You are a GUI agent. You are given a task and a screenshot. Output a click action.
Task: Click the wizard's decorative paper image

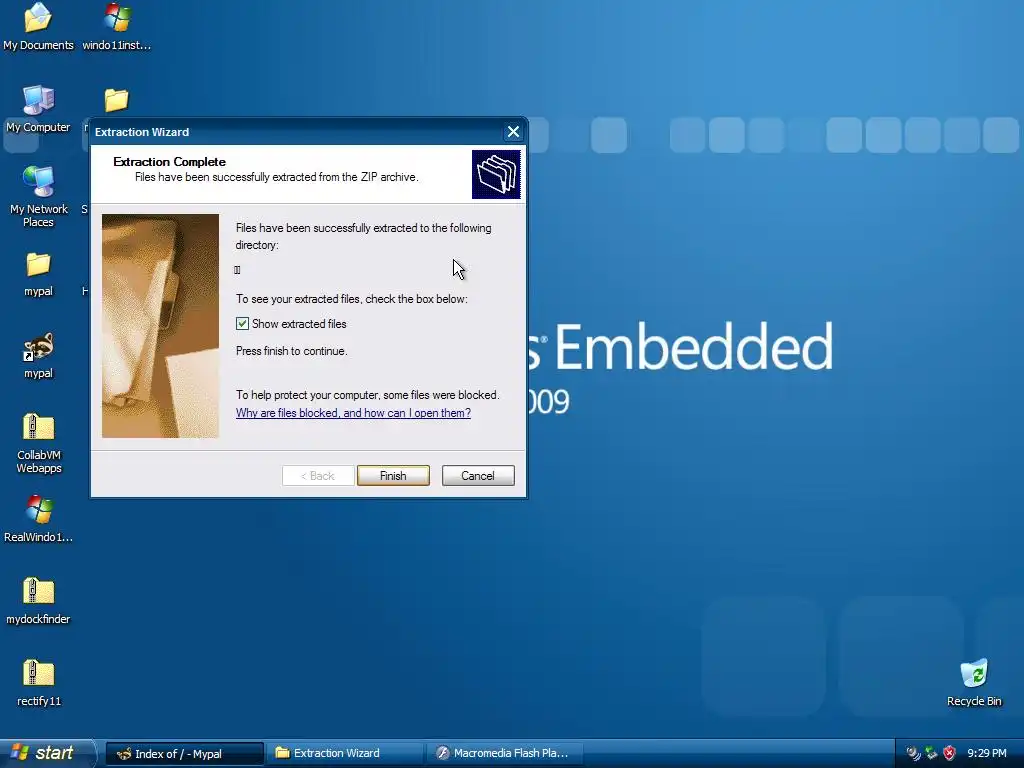click(x=160, y=326)
